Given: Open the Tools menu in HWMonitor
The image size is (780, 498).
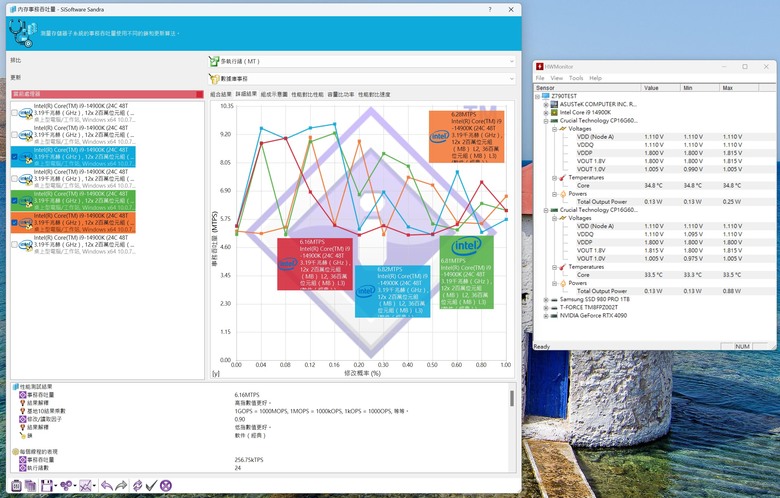Looking at the screenshot, I should pyautogui.click(x=576, y=78).
